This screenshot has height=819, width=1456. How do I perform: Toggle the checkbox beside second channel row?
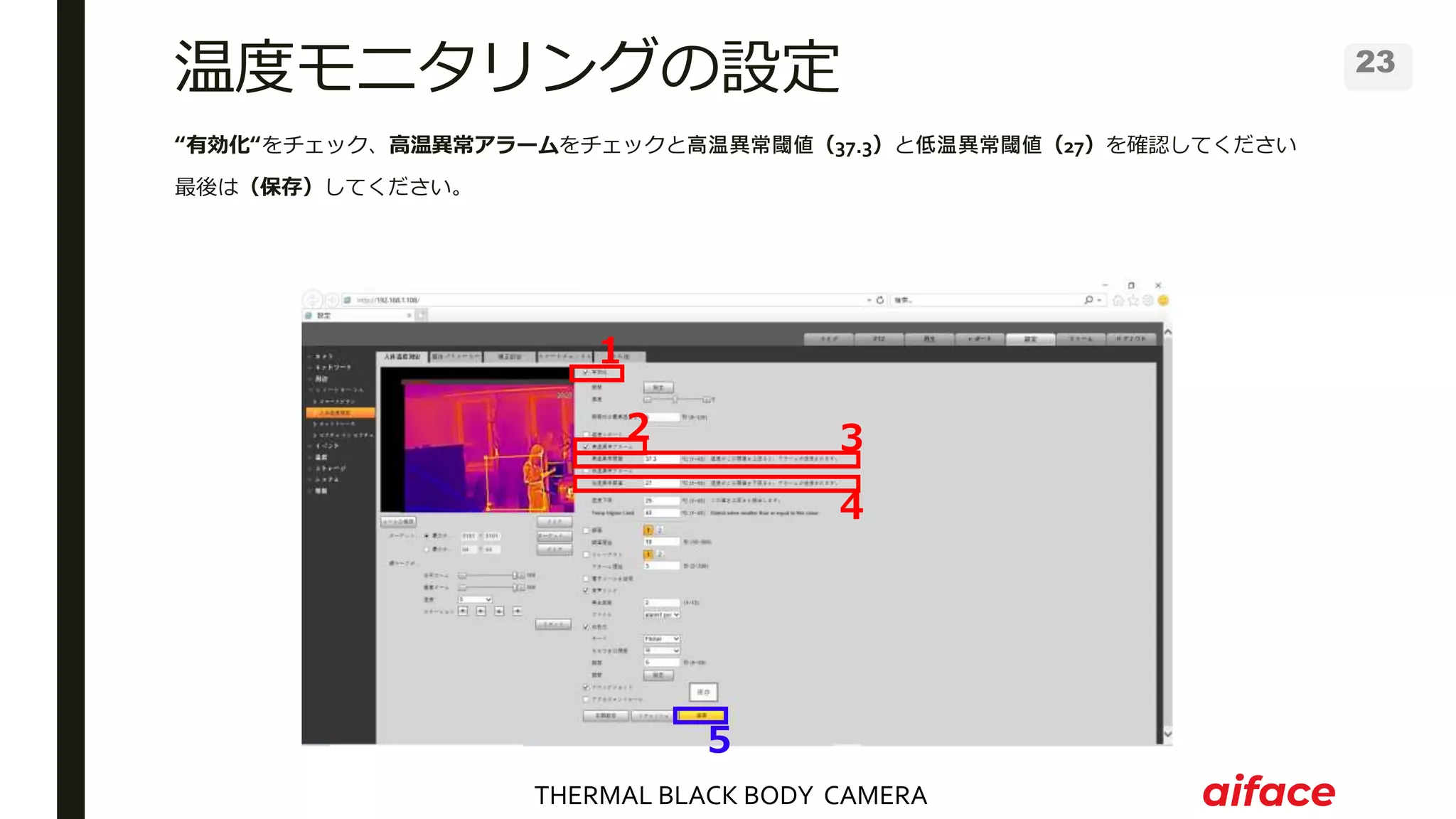(x=587, y=555)
